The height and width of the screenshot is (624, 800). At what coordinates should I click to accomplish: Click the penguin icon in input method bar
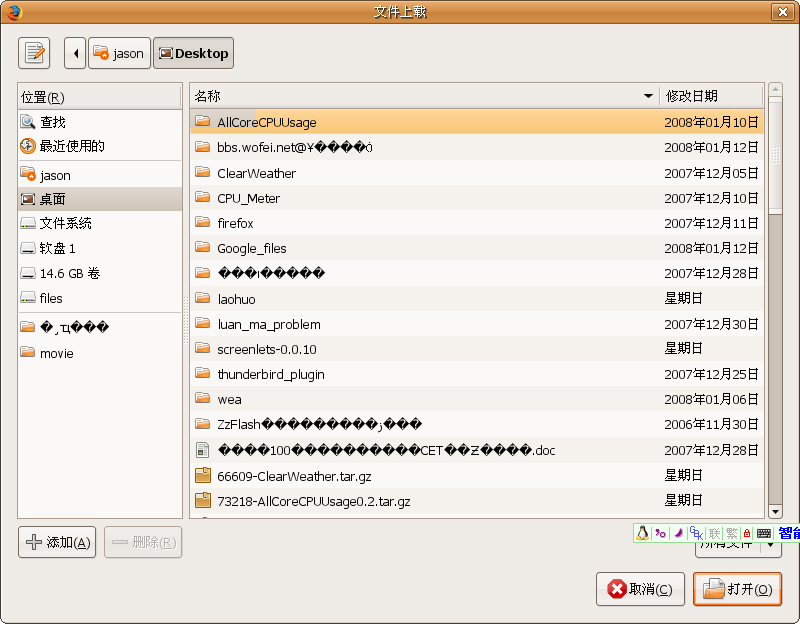click(x=642, y=533)
